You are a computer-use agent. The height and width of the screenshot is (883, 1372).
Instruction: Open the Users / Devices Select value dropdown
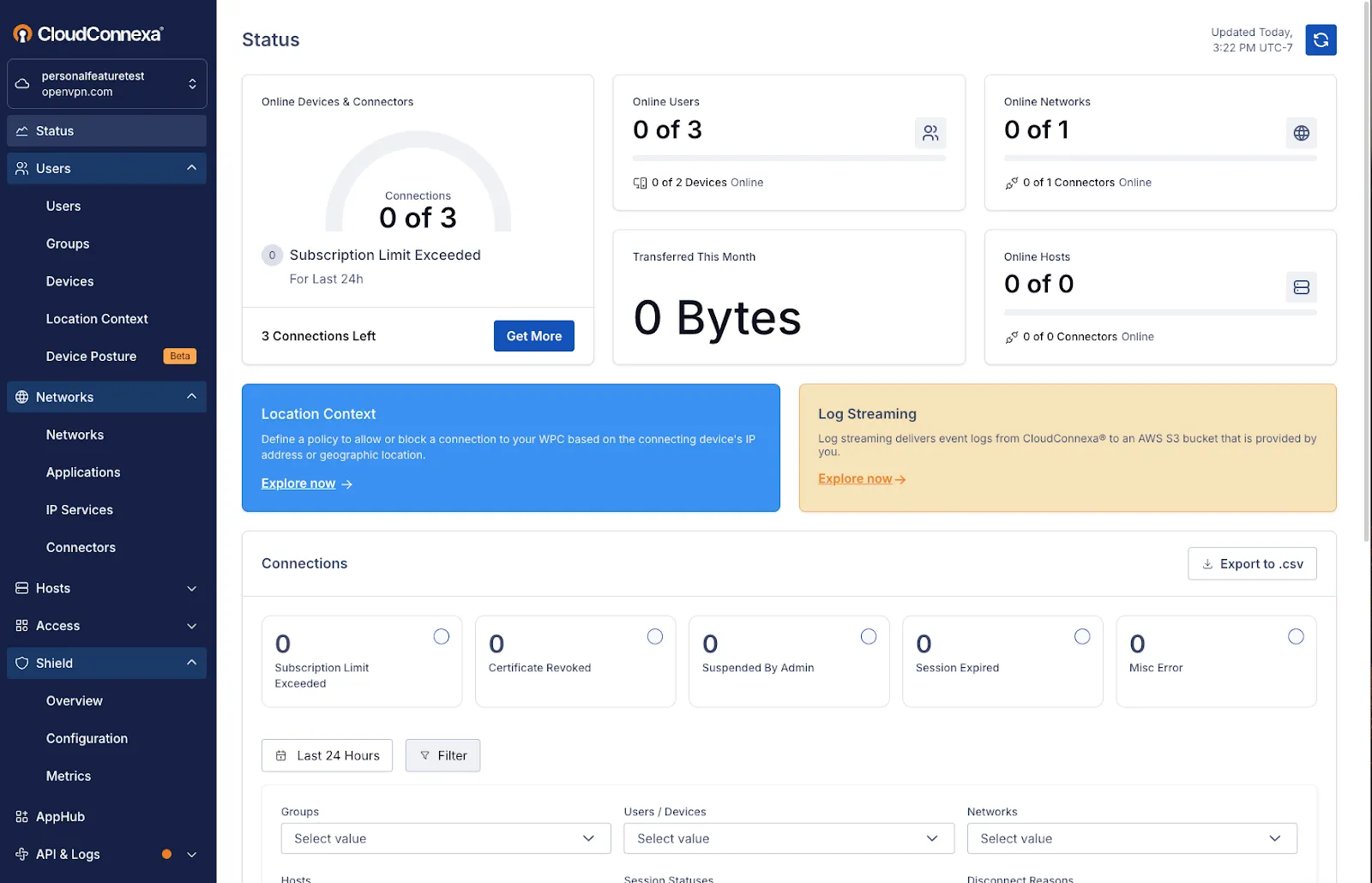789,838
